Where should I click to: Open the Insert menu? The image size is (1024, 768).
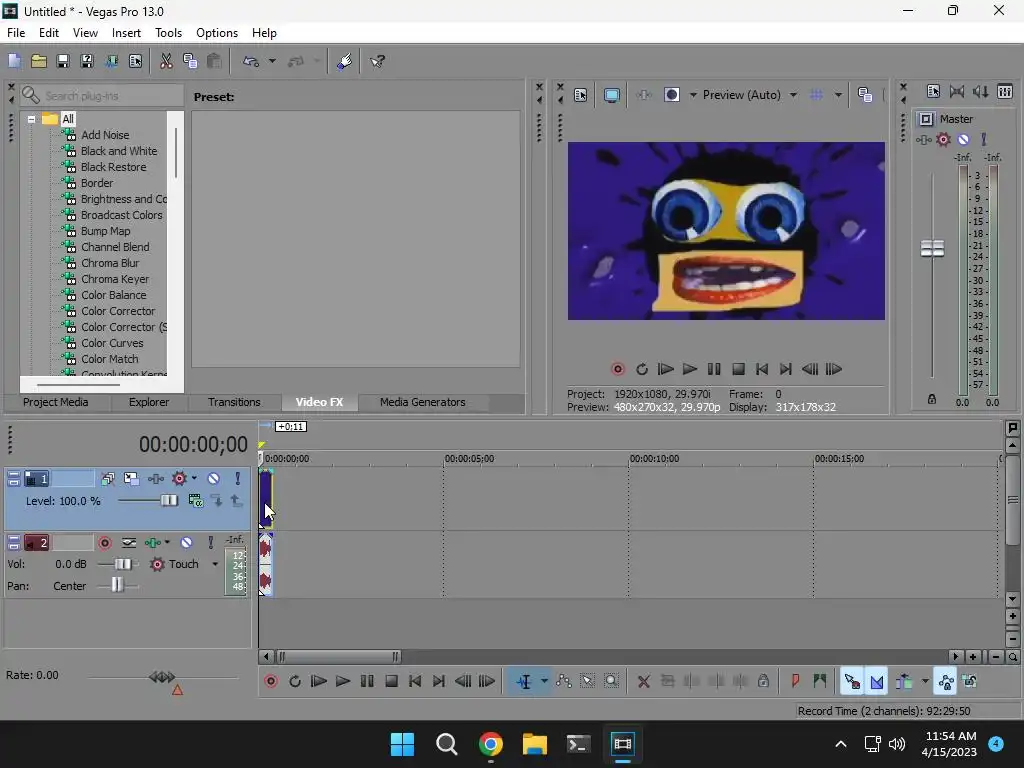(126, 33)
